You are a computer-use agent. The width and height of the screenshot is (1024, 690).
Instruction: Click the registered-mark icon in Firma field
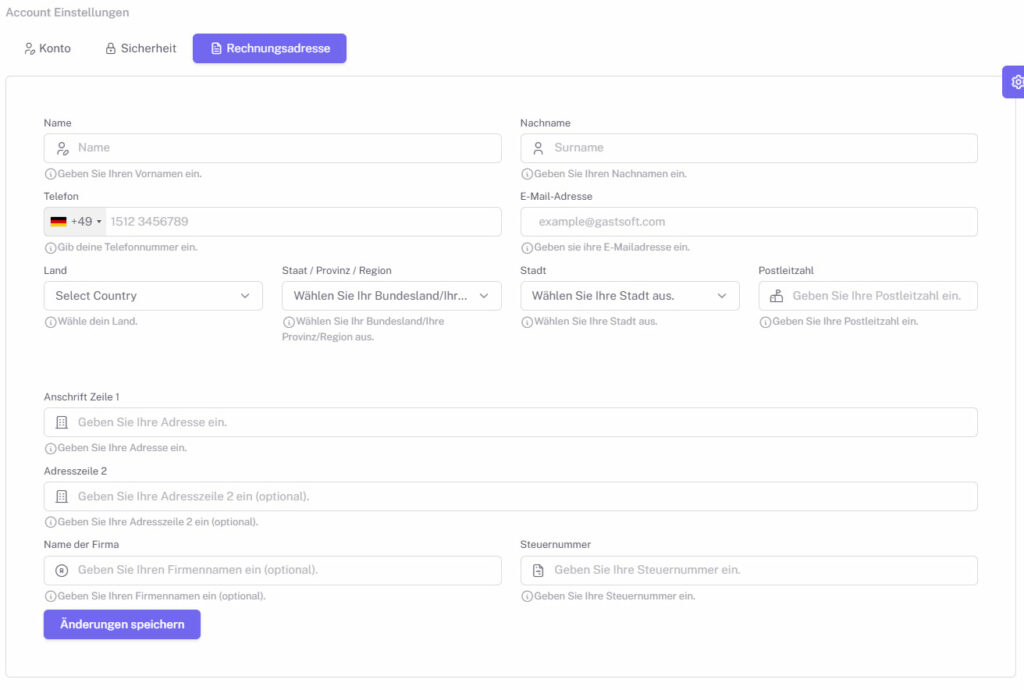[62, 570]
